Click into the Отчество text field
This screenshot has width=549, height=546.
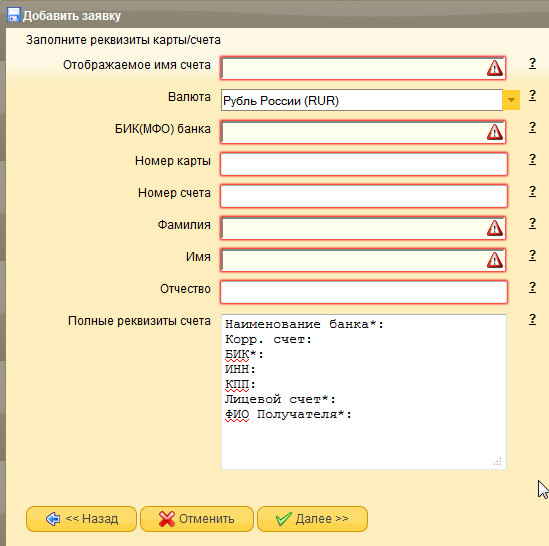click(x=364, y=292)
